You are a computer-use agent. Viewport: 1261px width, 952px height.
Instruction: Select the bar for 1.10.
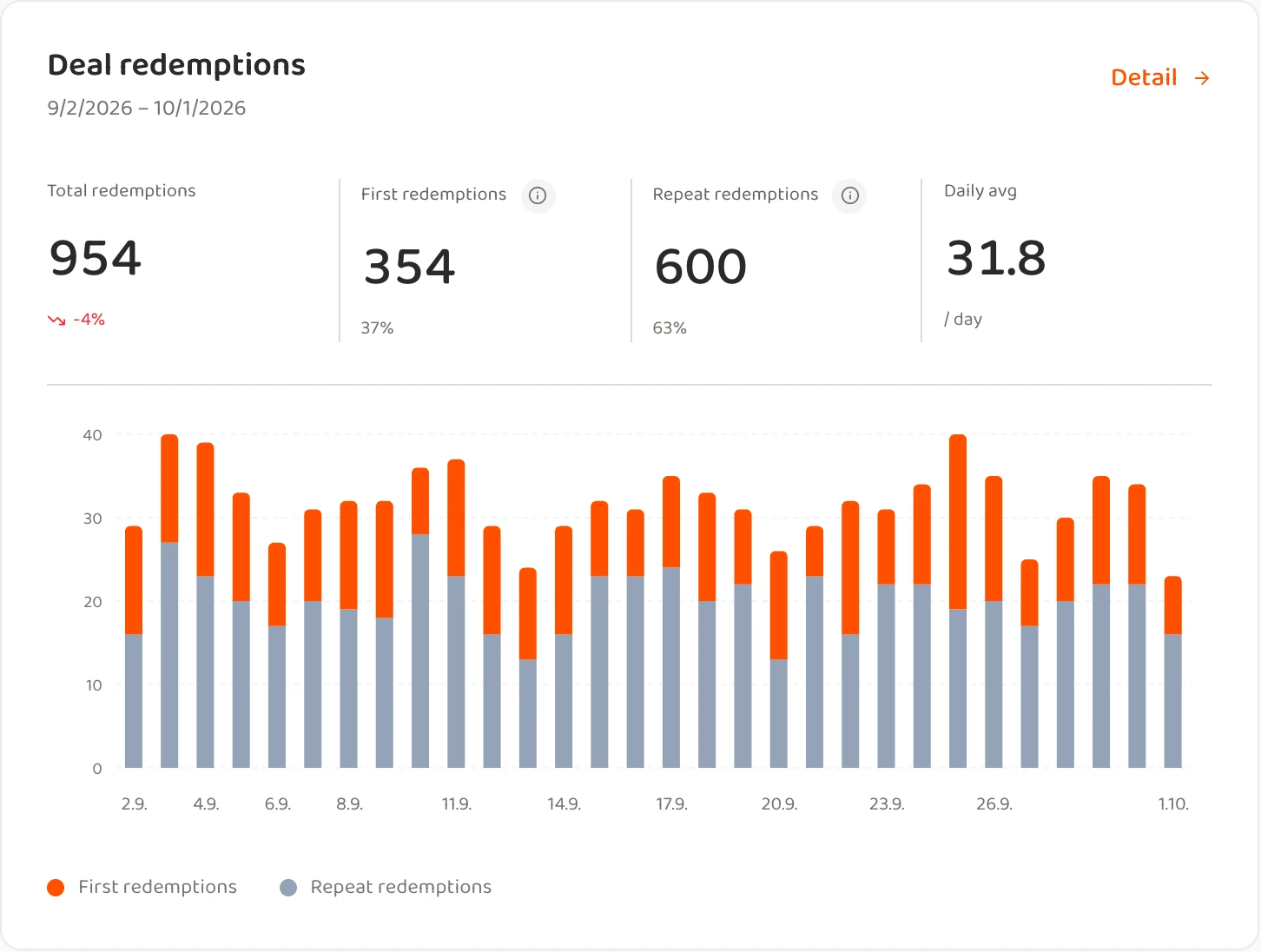pyautogui.click(x=1173, y=672)
